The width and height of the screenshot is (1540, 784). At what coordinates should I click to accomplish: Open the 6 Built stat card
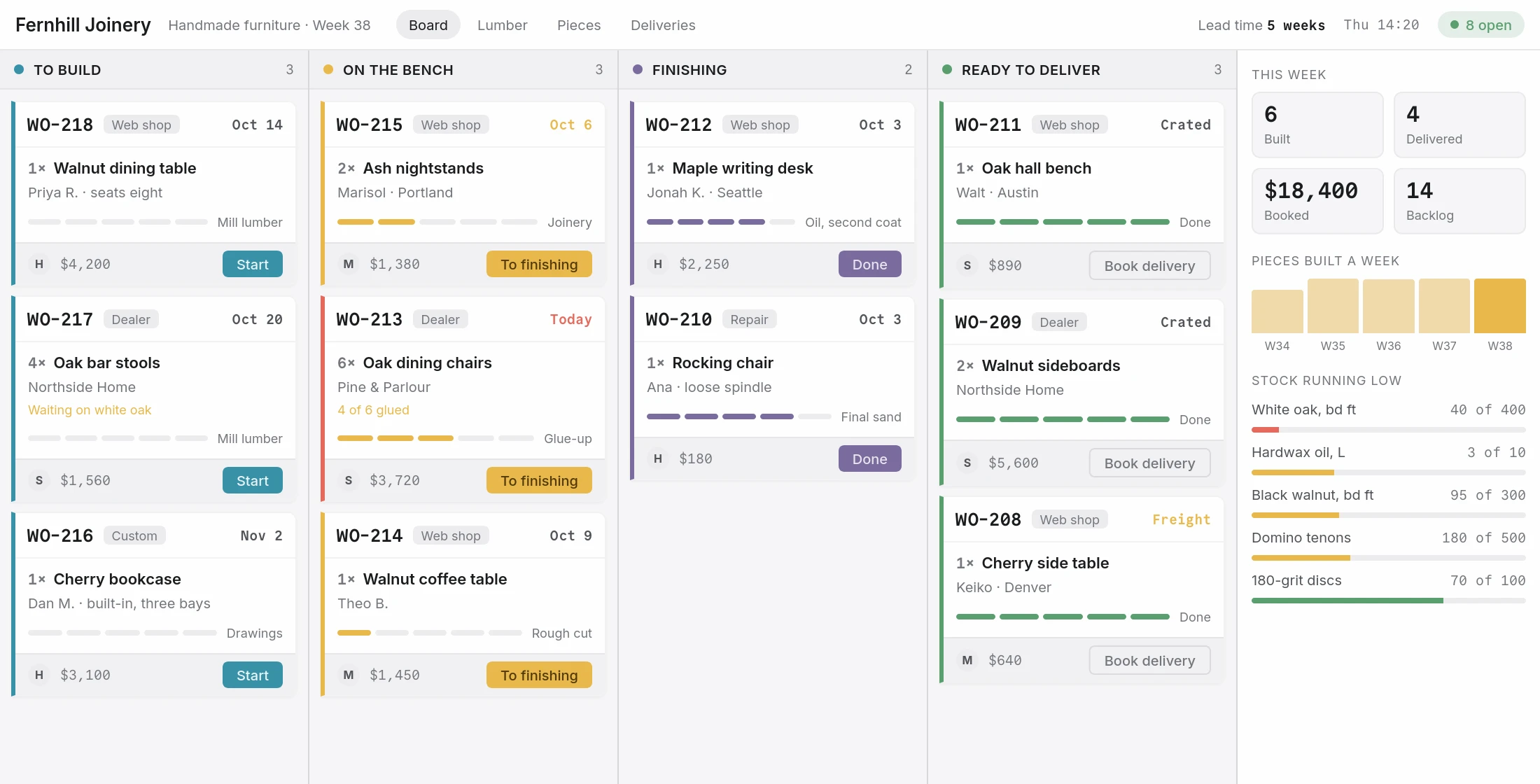point(1317,125)
